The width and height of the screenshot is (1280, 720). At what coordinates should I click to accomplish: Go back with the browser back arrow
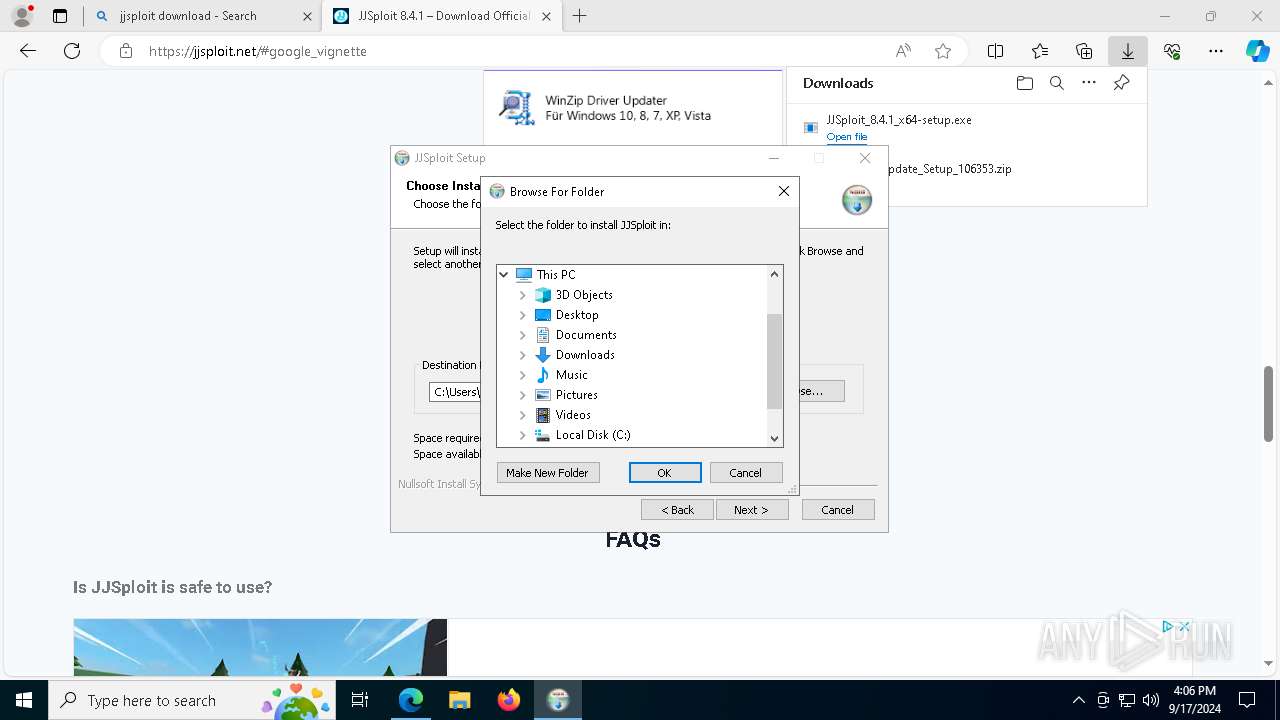click(x=28, y=51)
